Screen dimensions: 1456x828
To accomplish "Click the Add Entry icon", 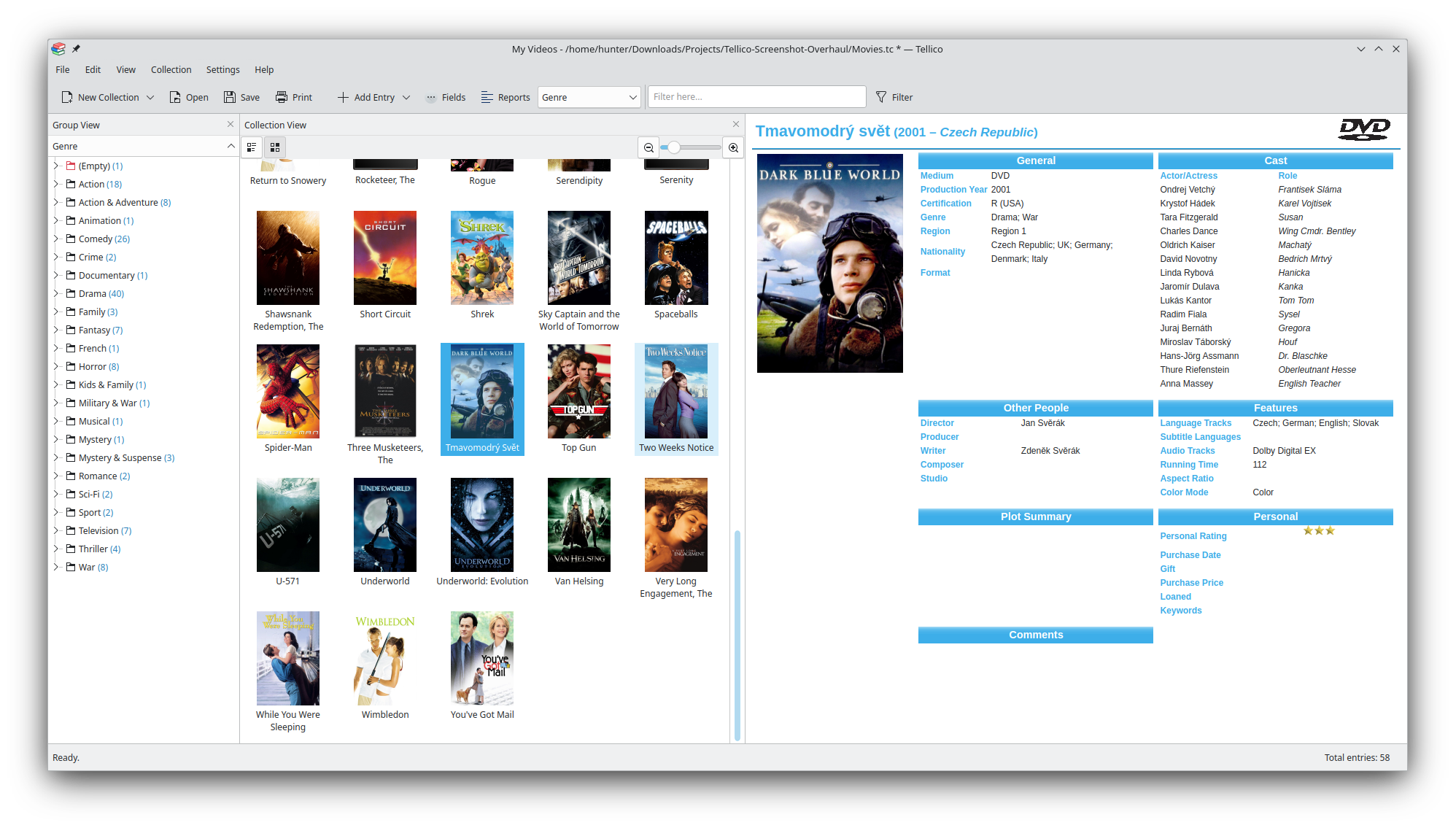I will point(344,97).
